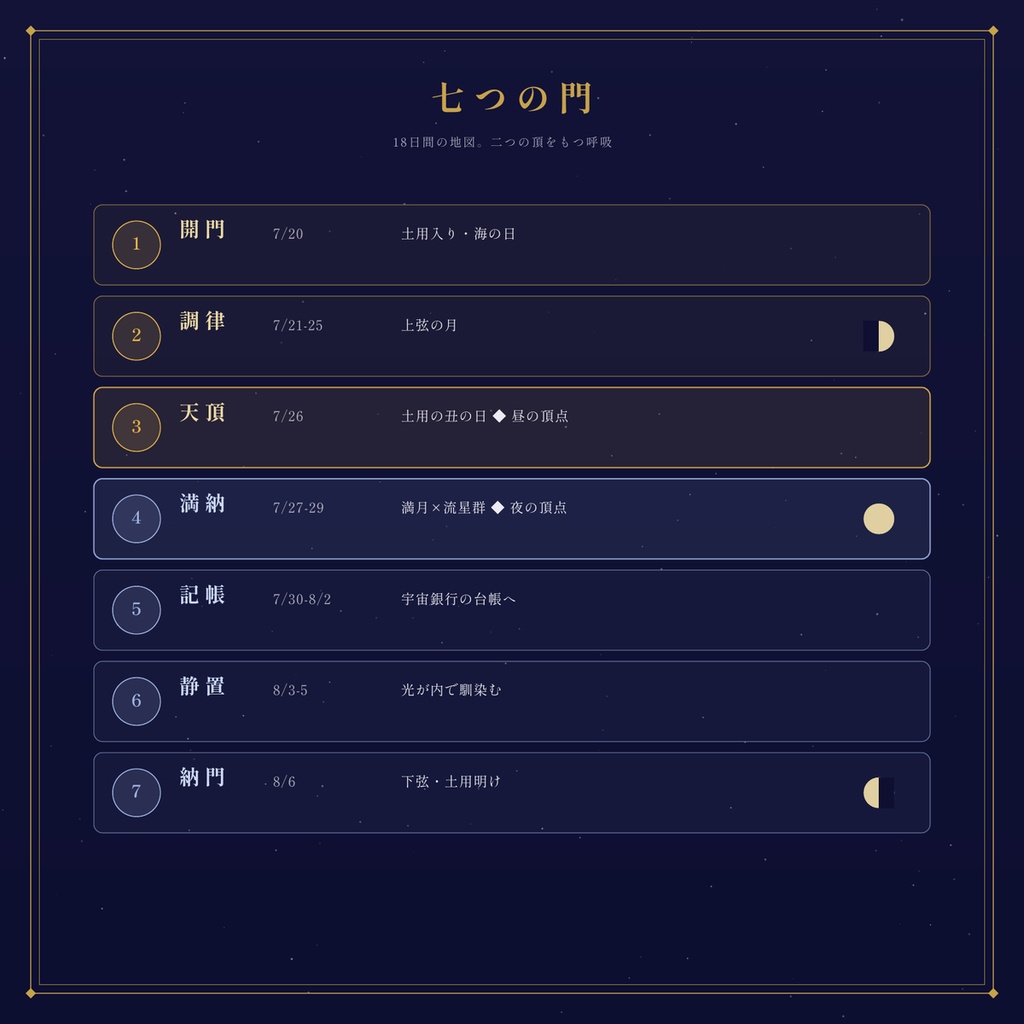Click the 7/21-25 date label
Image resolution: width=1024 pixels, height=1024 pixels.
(298, 325)
